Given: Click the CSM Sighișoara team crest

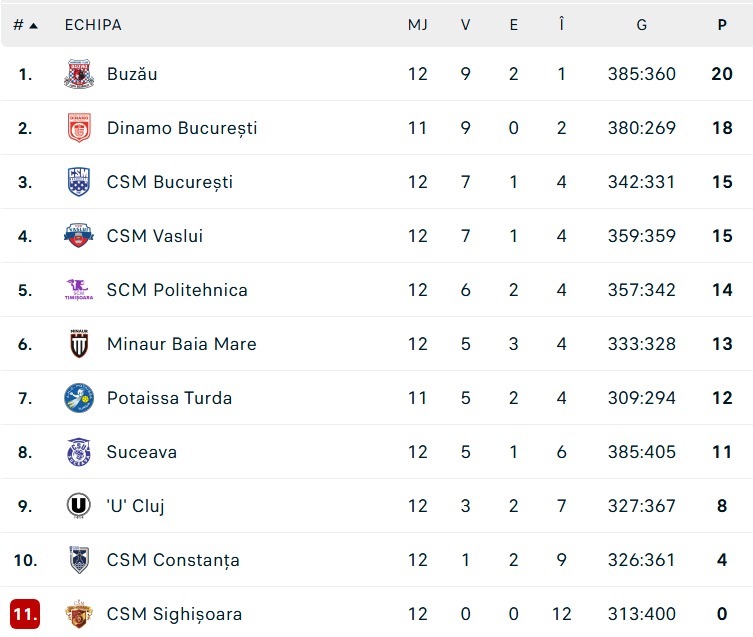Looking at the screenshot, I should click(x=79, y=614).
